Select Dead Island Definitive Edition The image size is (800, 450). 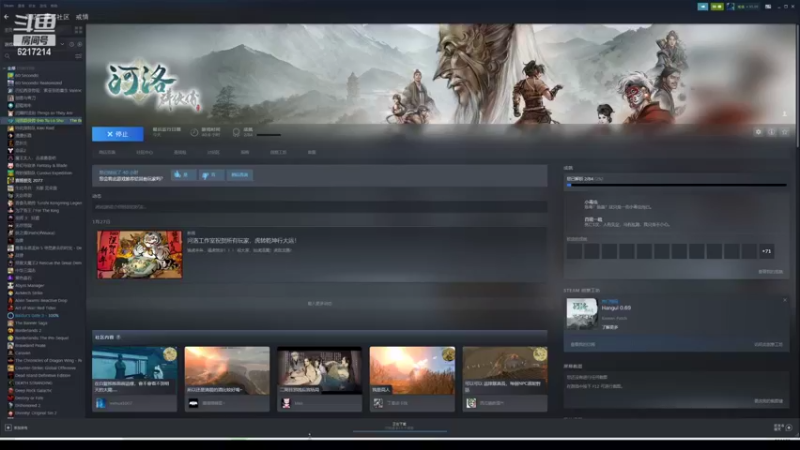coord(42,376)
